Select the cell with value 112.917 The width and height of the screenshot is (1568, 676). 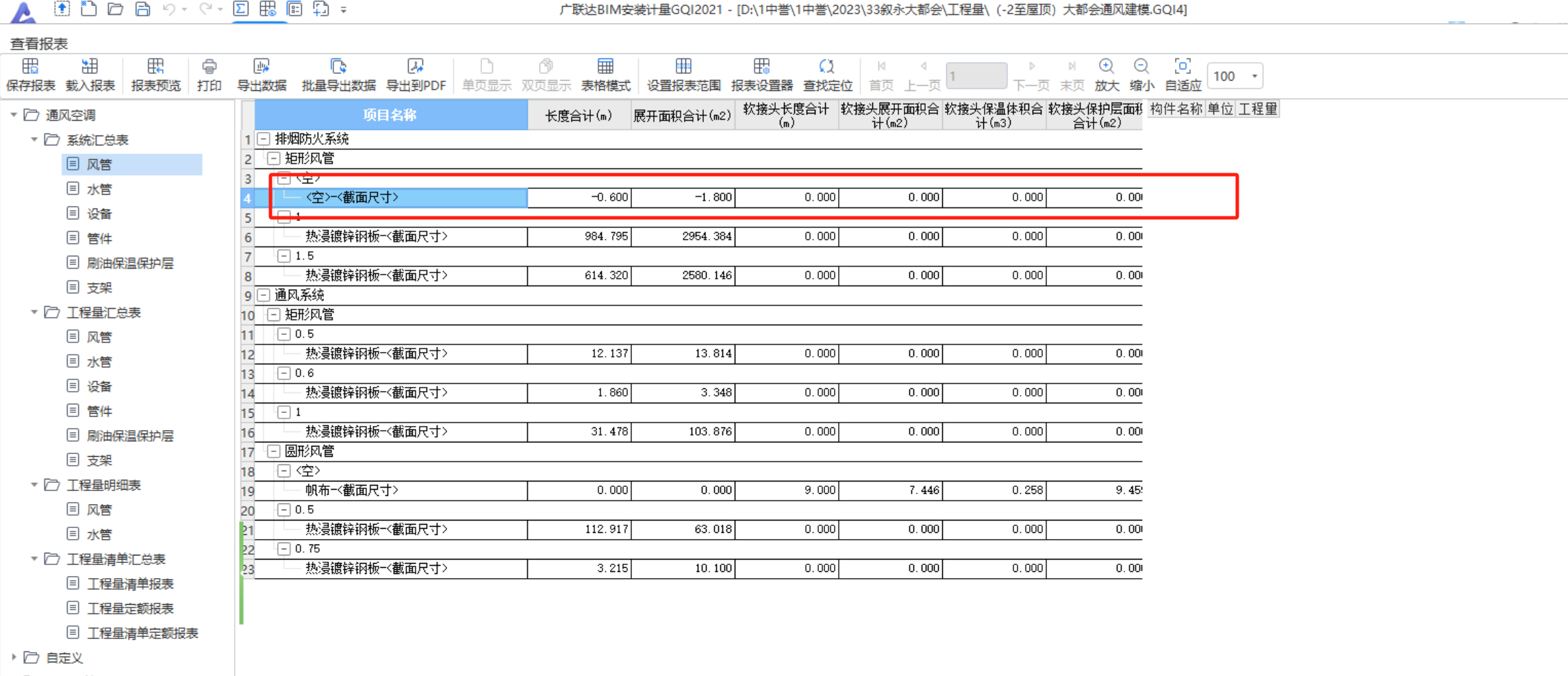[x=579, y=529]
